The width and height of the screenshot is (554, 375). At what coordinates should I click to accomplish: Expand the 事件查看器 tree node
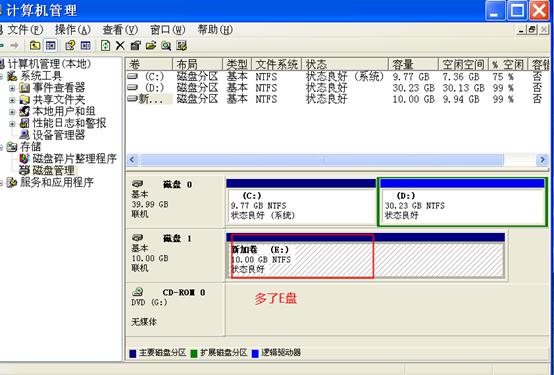[x=12, y=88]
